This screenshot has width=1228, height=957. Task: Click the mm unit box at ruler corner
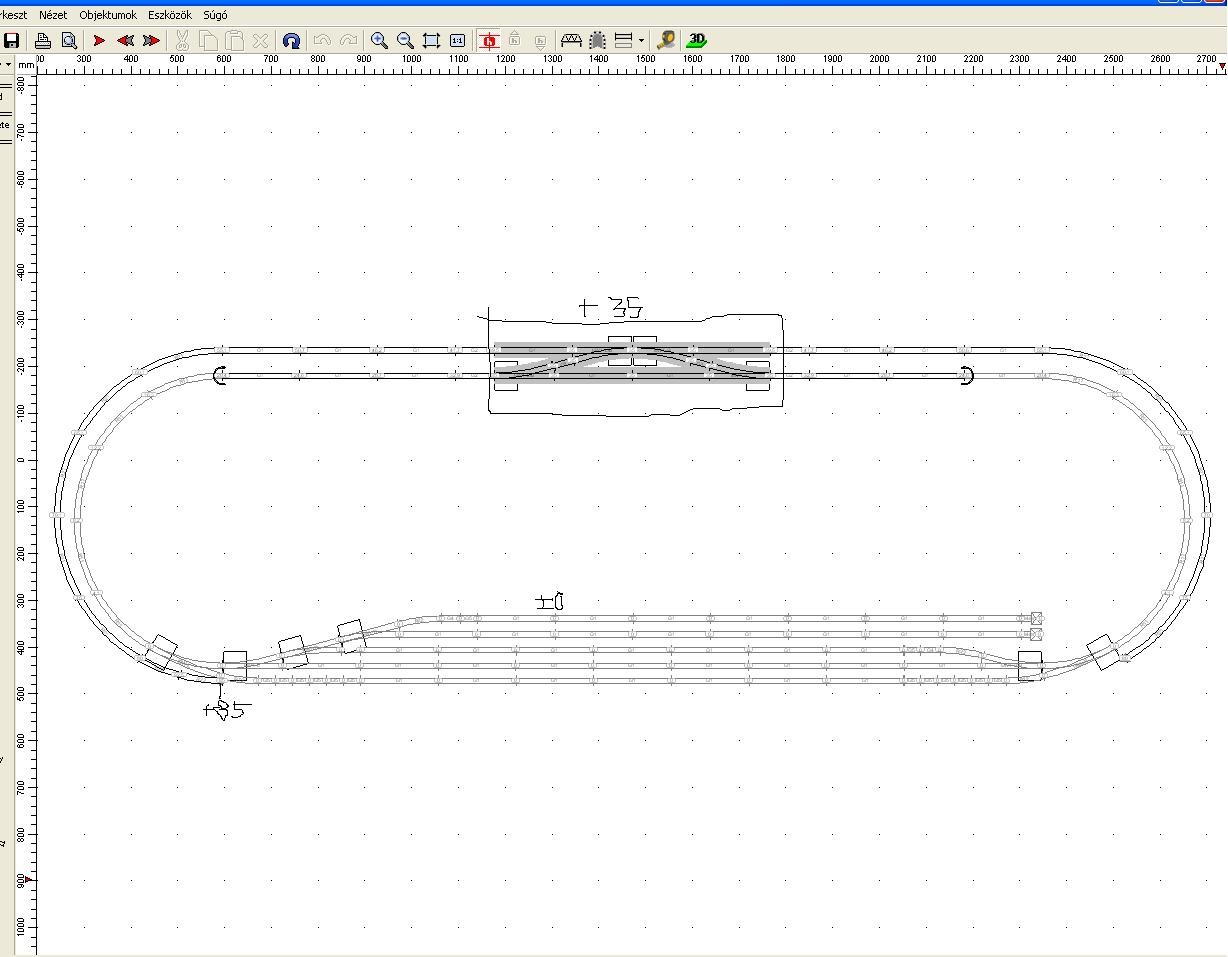26,65
